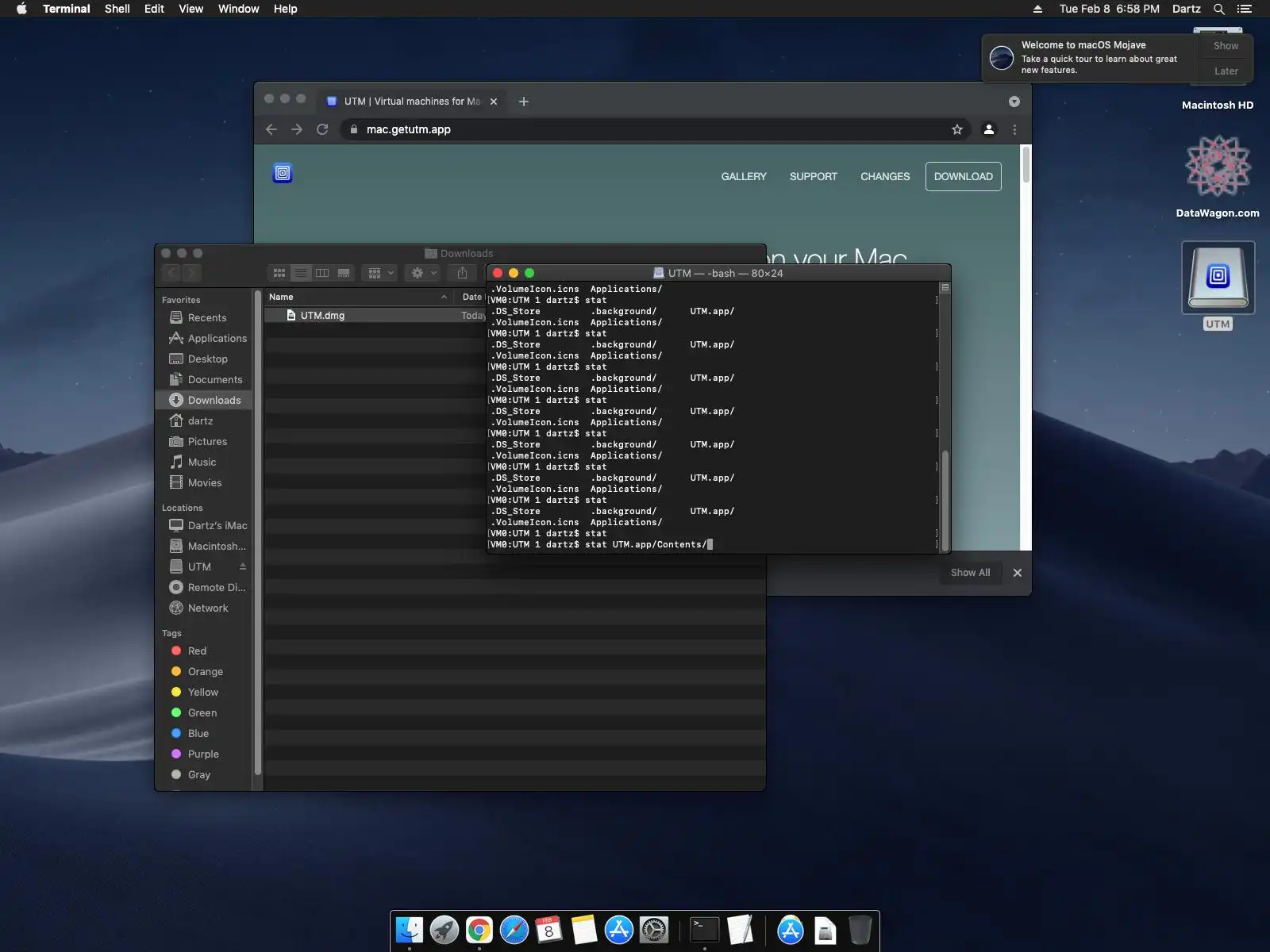Eject the UTM volume in Finder sidebar
Viewport: 1270px width, 952px height.
243,566
